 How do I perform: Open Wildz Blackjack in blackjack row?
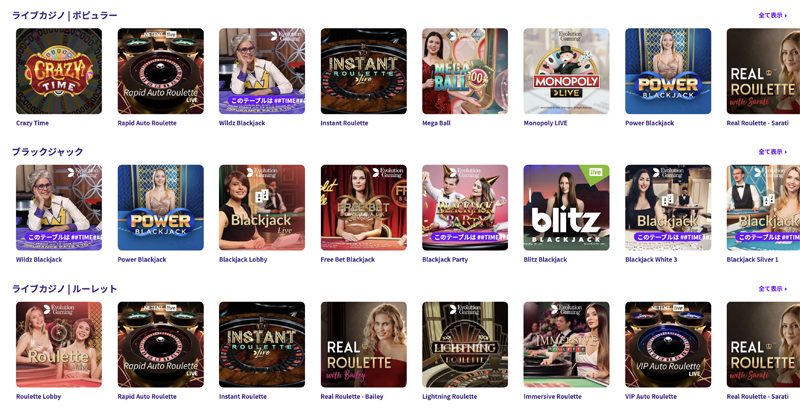[59, 208]
